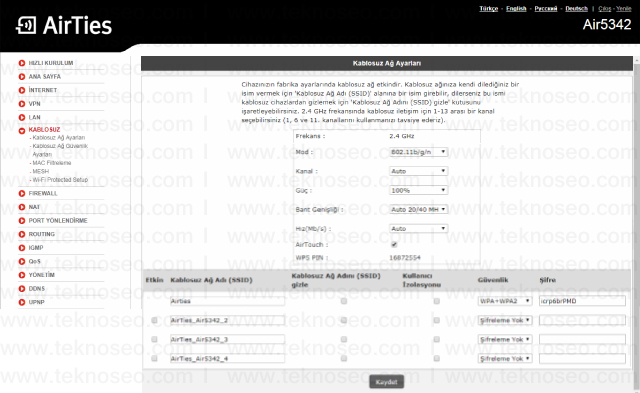640x393 pixels.
Task: Click the Kaydet button
Action: (x=387, y=382)
